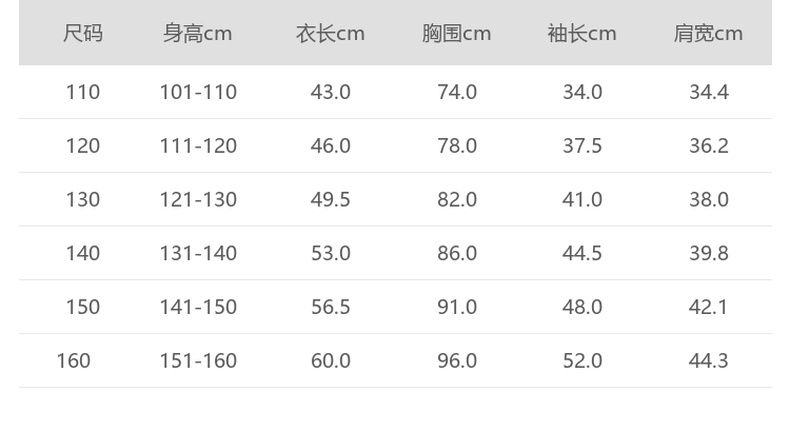Viewport: 790px width, 431px height.
Task: Select size 160 row label
Action: tap(73, 360)
